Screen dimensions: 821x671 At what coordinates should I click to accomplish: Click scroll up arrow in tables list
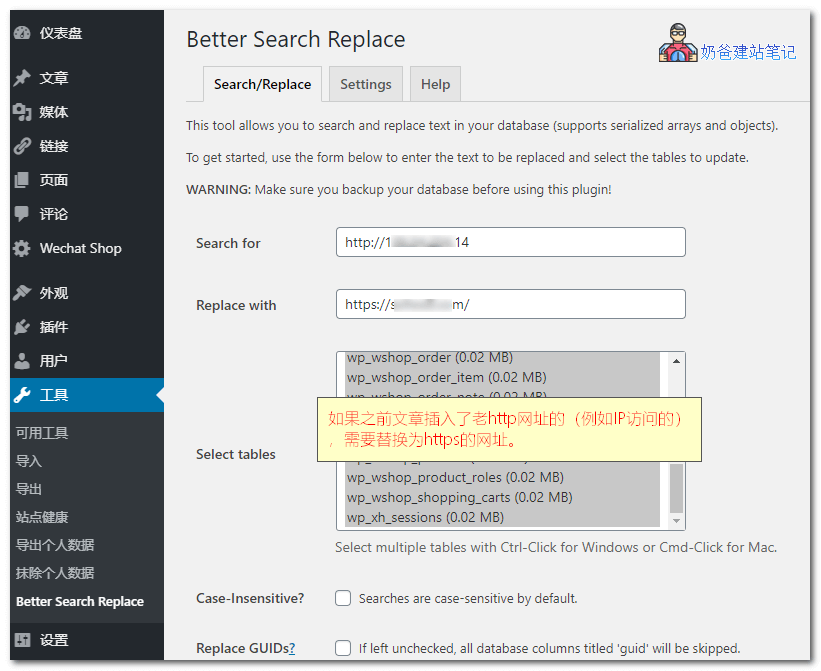pos(677,361)
